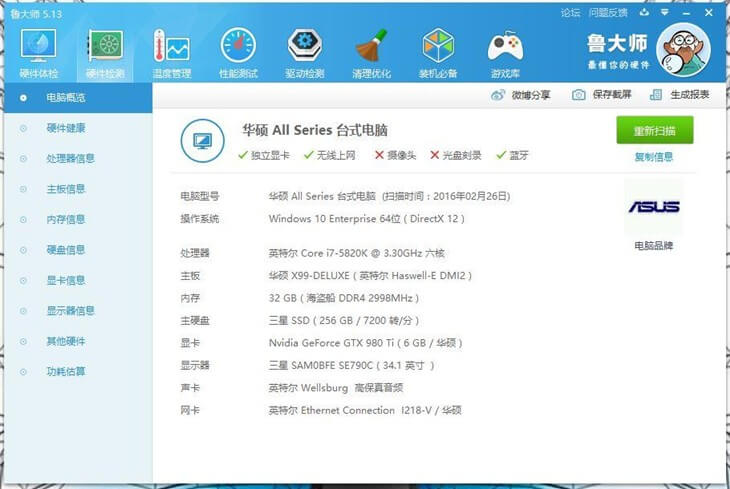Open 显卡信息 sidebar entry

(66, 280)
